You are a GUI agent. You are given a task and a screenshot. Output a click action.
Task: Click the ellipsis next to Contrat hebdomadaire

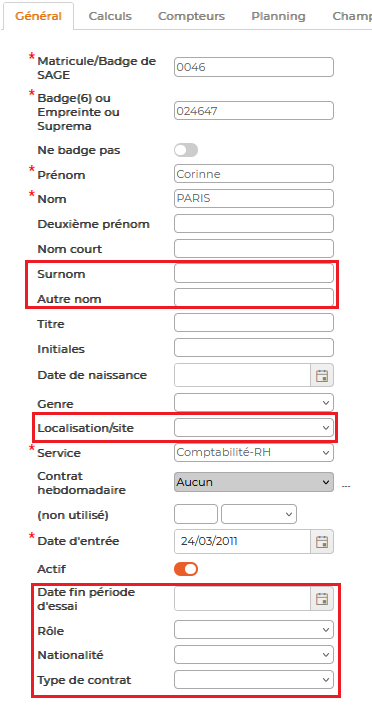pyautogui.click(x=346, y=486)
